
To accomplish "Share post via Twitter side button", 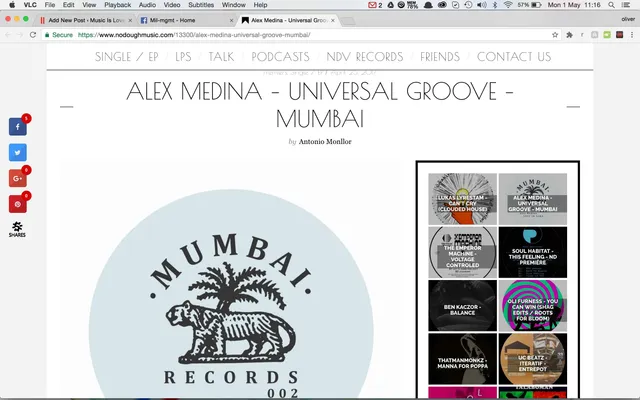I will (18, 153).
